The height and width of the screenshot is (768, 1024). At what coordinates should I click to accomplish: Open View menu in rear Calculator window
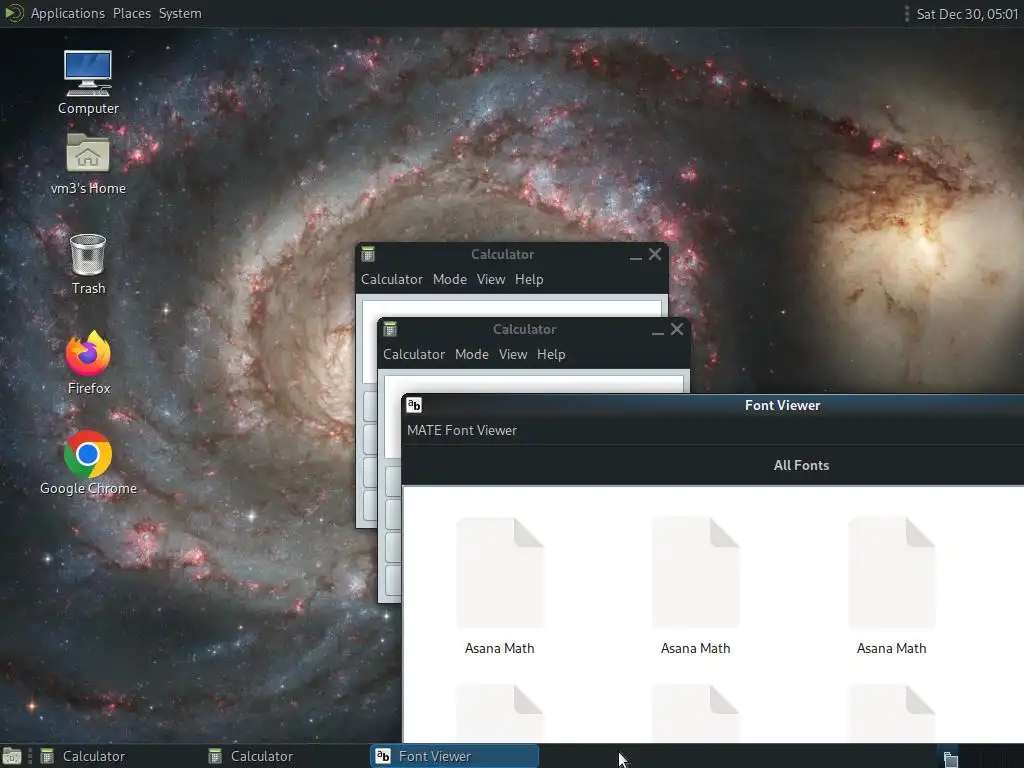[491, 279]
